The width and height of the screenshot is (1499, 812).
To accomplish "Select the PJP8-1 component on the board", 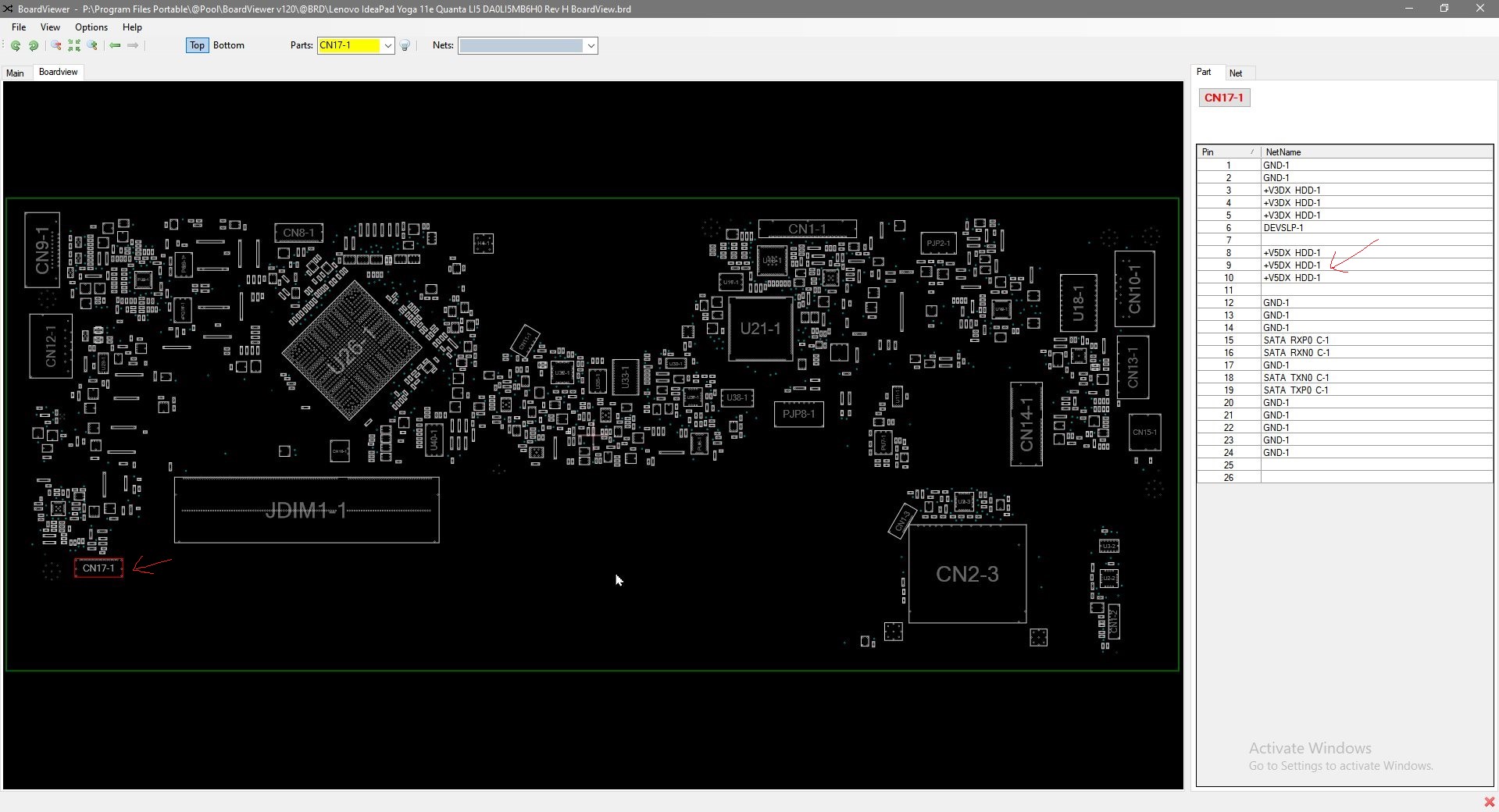I will click(x=798, y=414).
